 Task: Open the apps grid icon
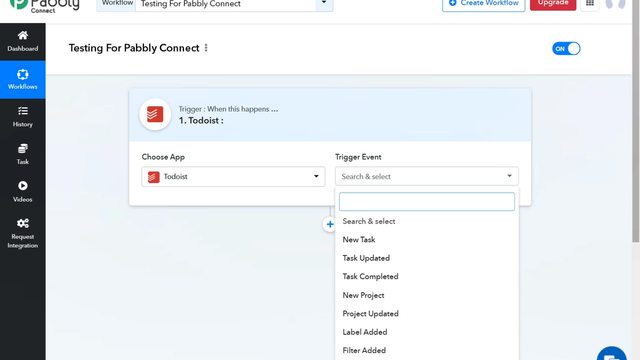coord(590,3)
